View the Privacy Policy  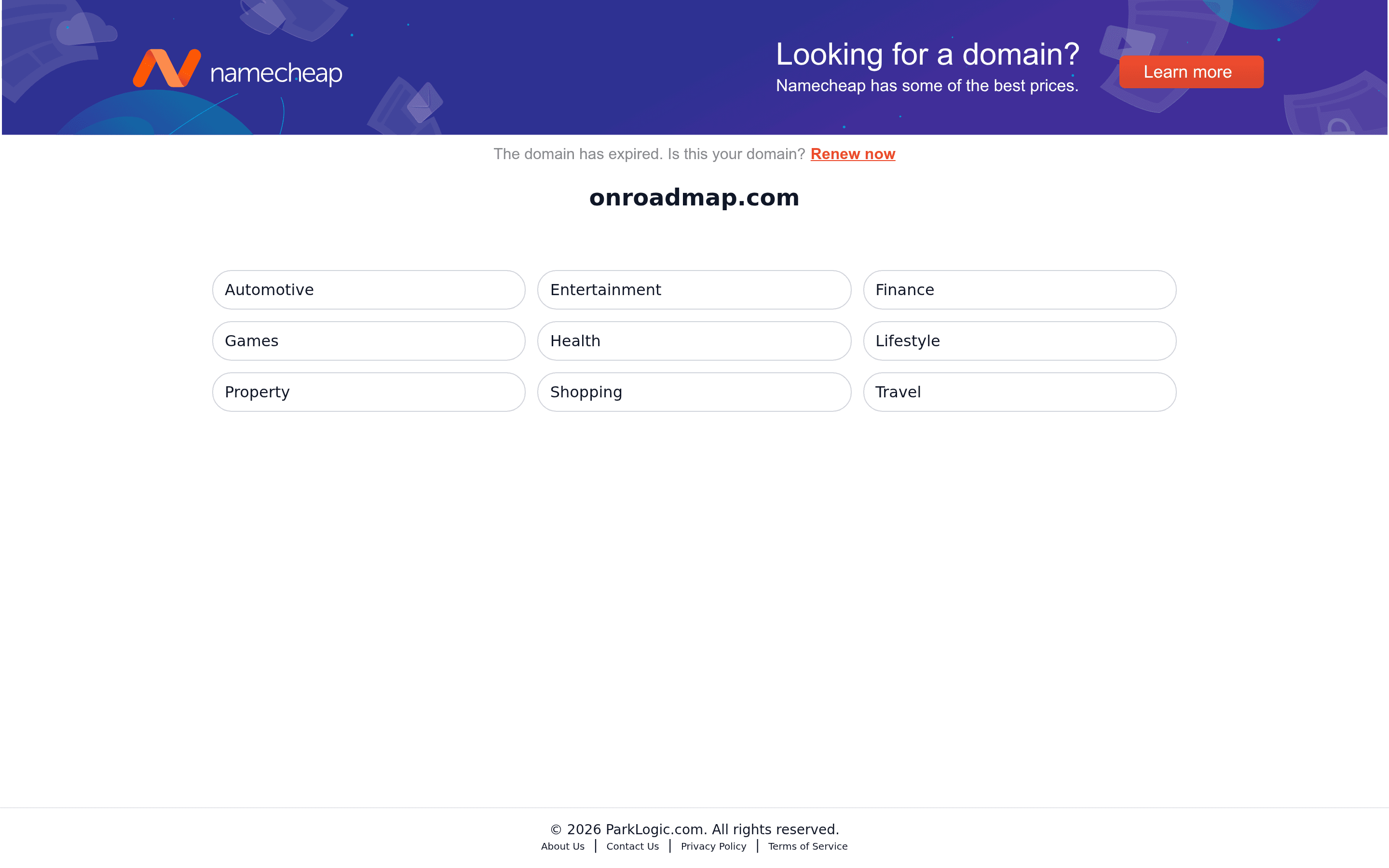click(713, 846)
